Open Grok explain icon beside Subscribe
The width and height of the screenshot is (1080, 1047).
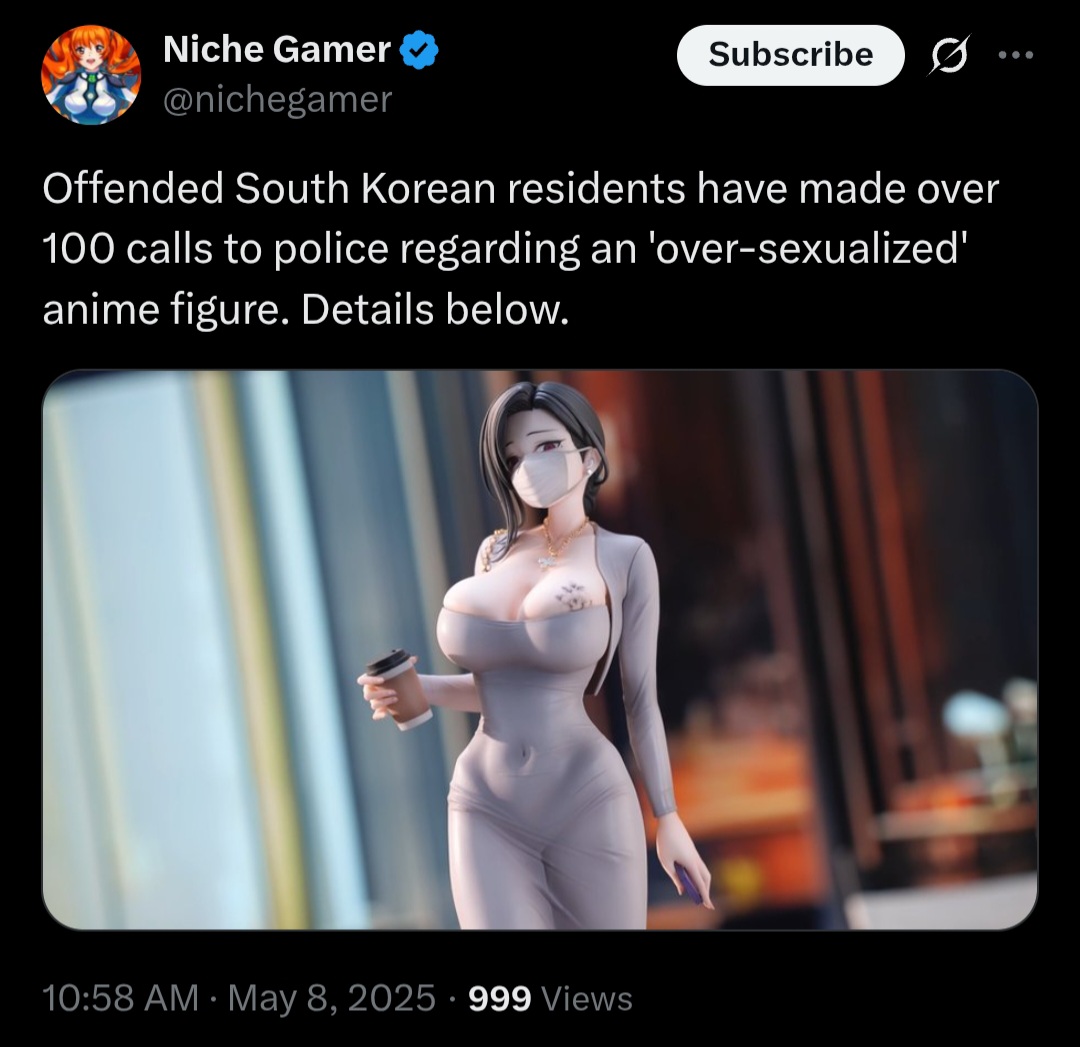pyautogui.click(x=950, y=54)
